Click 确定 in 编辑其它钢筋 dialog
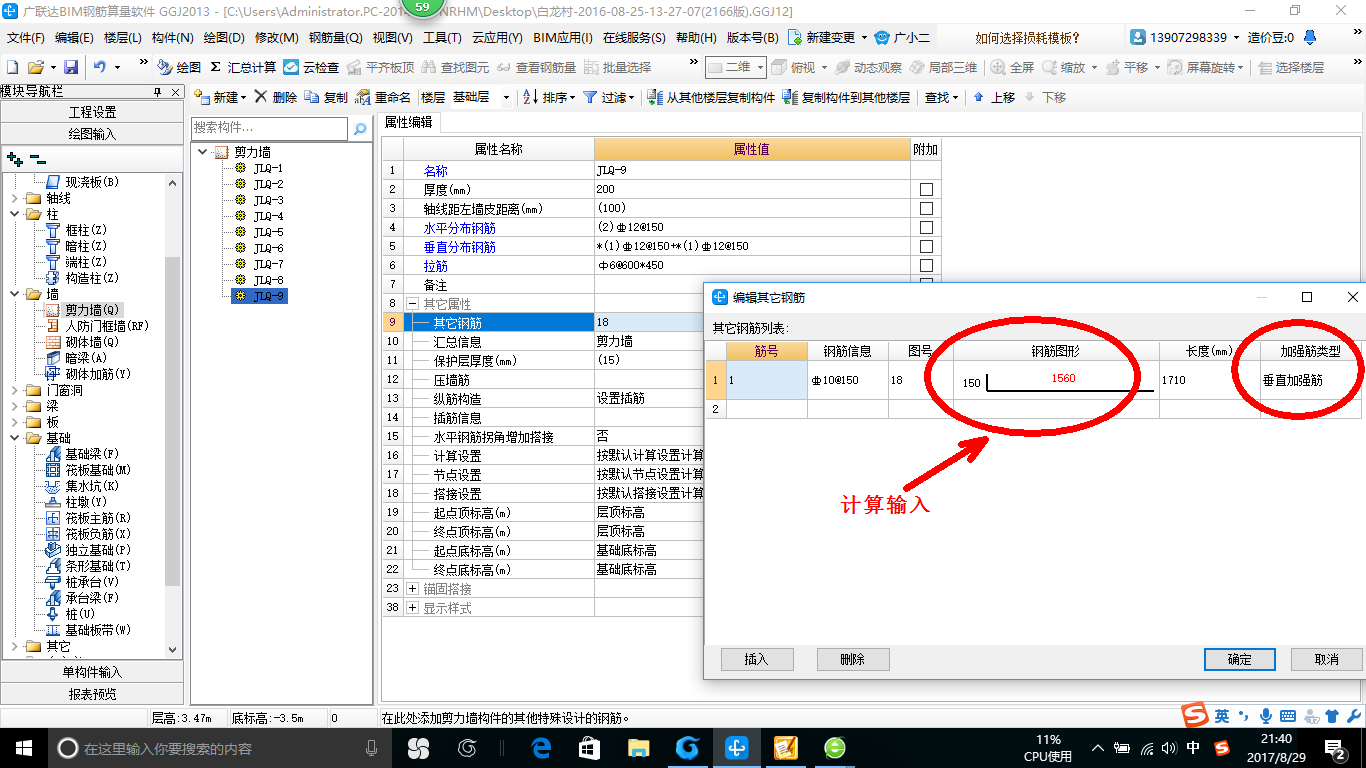Image resolution: width=1366 pixels, height=768 pixels. tap(1240, 659)
